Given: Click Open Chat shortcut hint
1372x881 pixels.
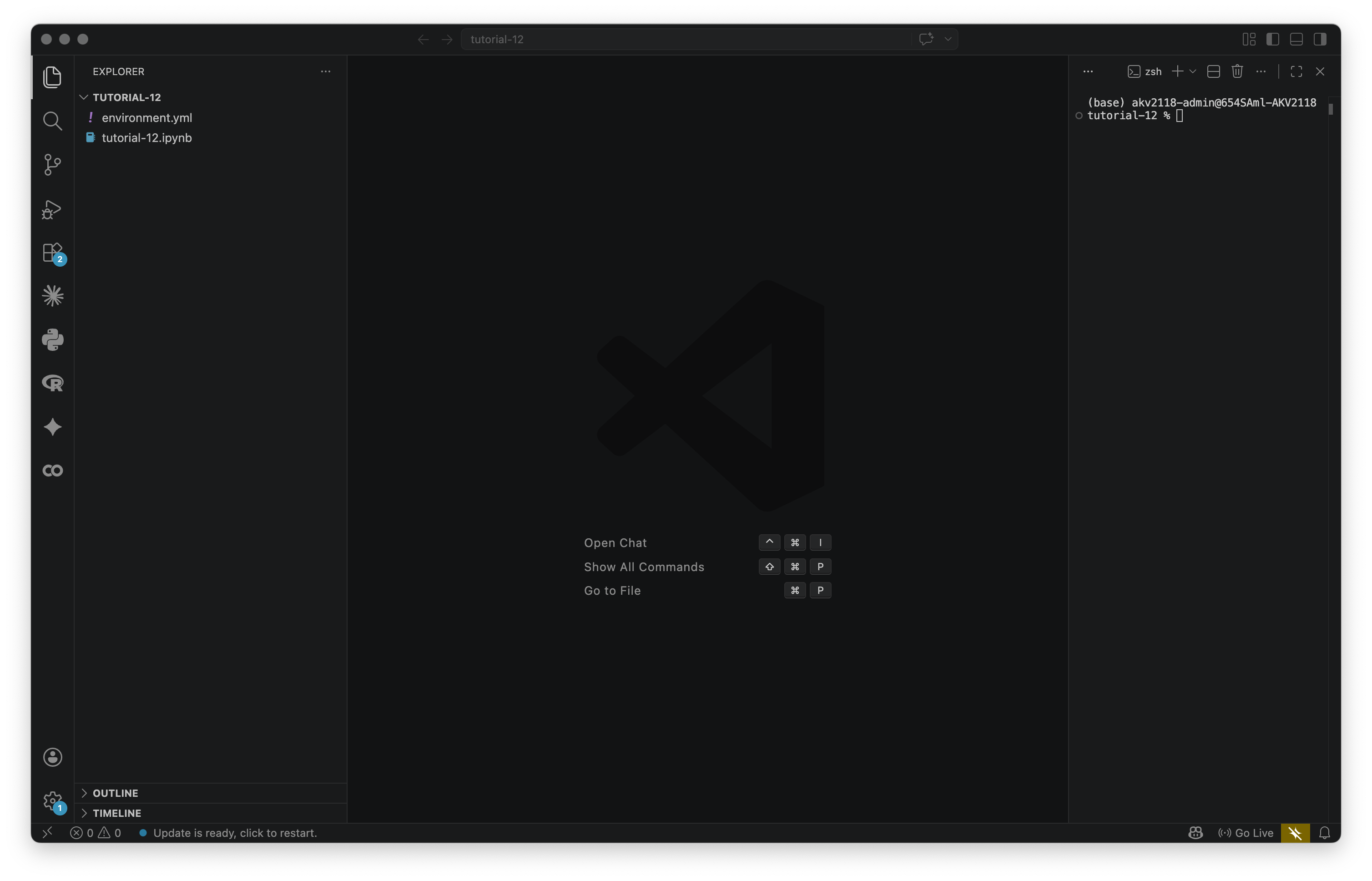Looking at the screenshot, I should pyautogui.click(x=615, y=542).
